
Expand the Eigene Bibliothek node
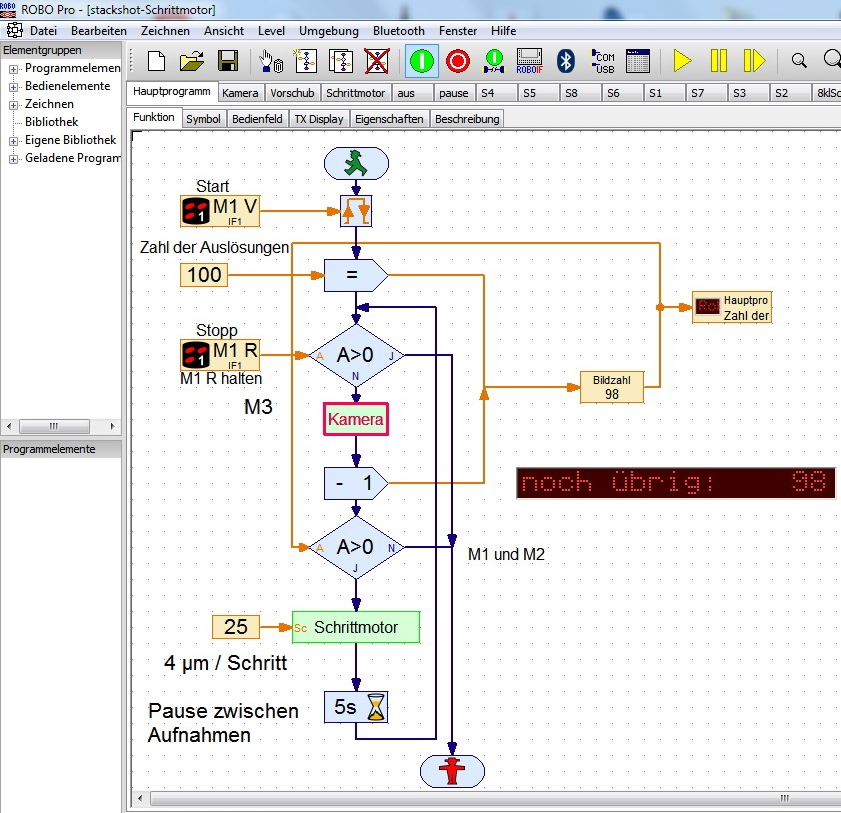coord(14,140)
